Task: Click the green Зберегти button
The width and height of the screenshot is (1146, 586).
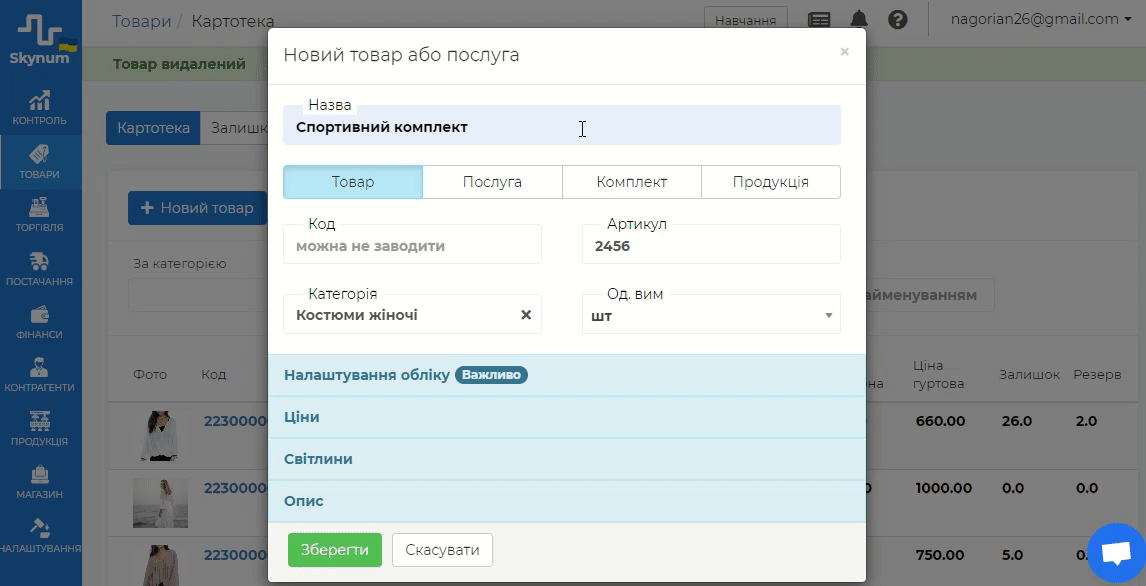Action: (335, 550)
